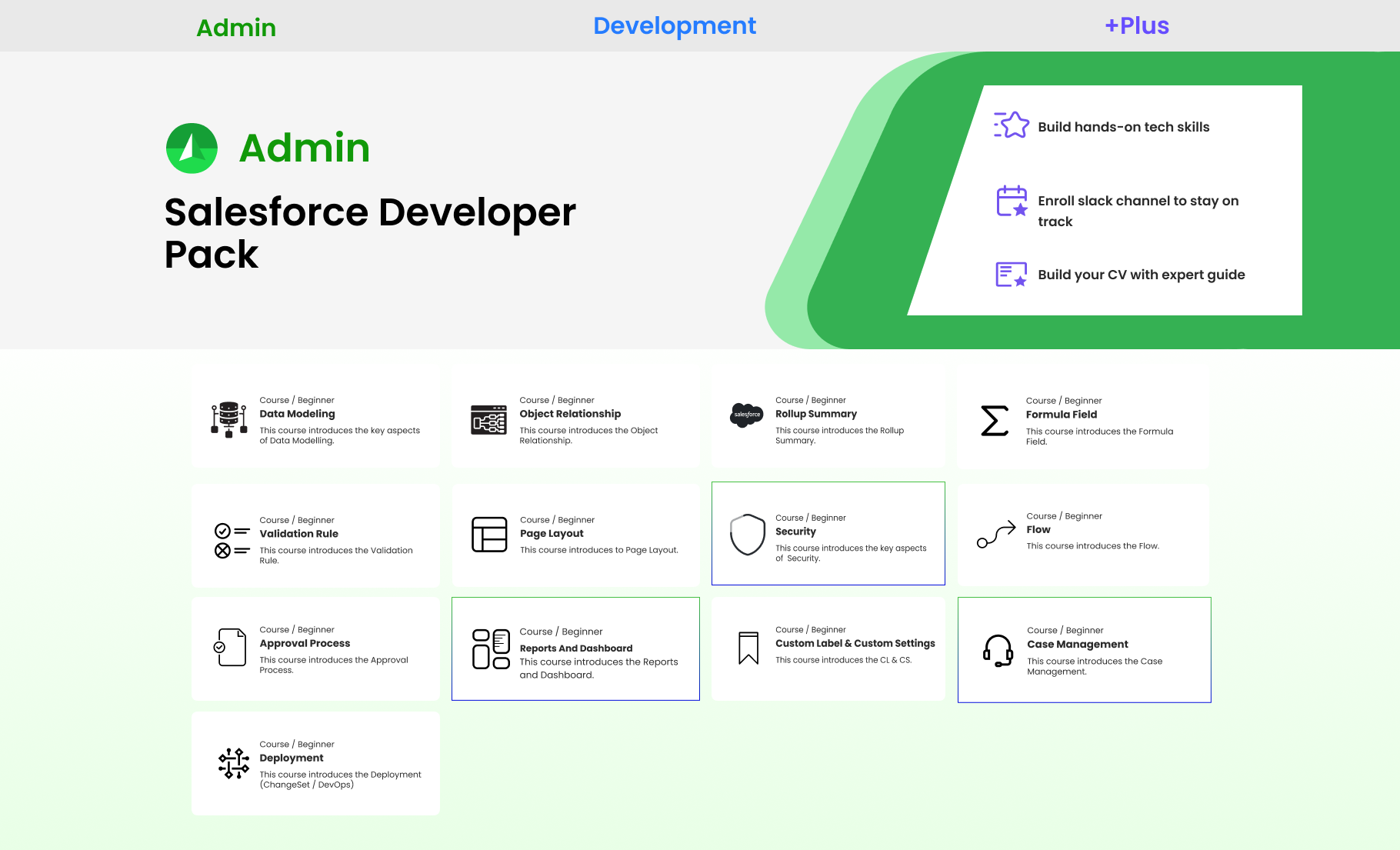Open the Case Management course title
Image resolution: width=1400 pixels, height=850 pixels.
pos(1078,645)
